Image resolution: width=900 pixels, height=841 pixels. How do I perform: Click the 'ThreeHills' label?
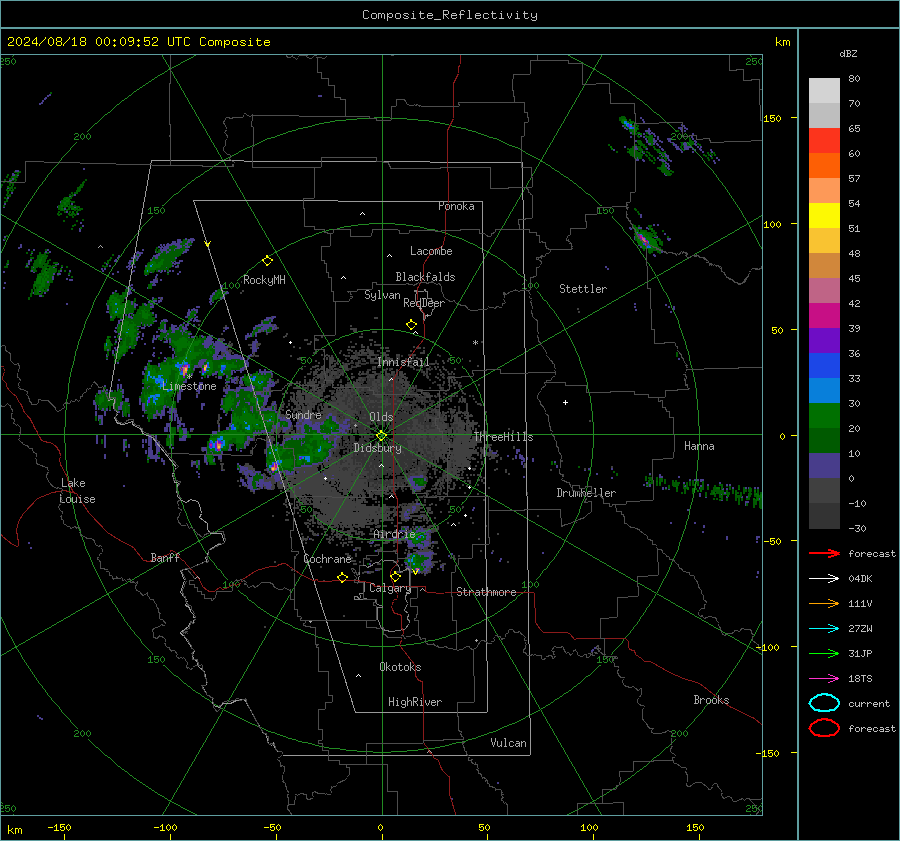[x=503, y=437]
